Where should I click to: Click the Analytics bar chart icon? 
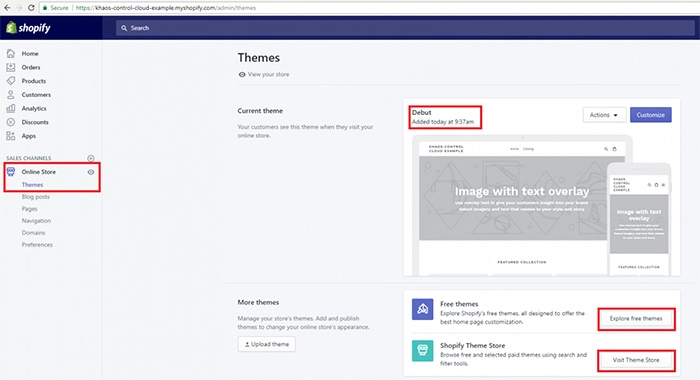click(11, 109)
